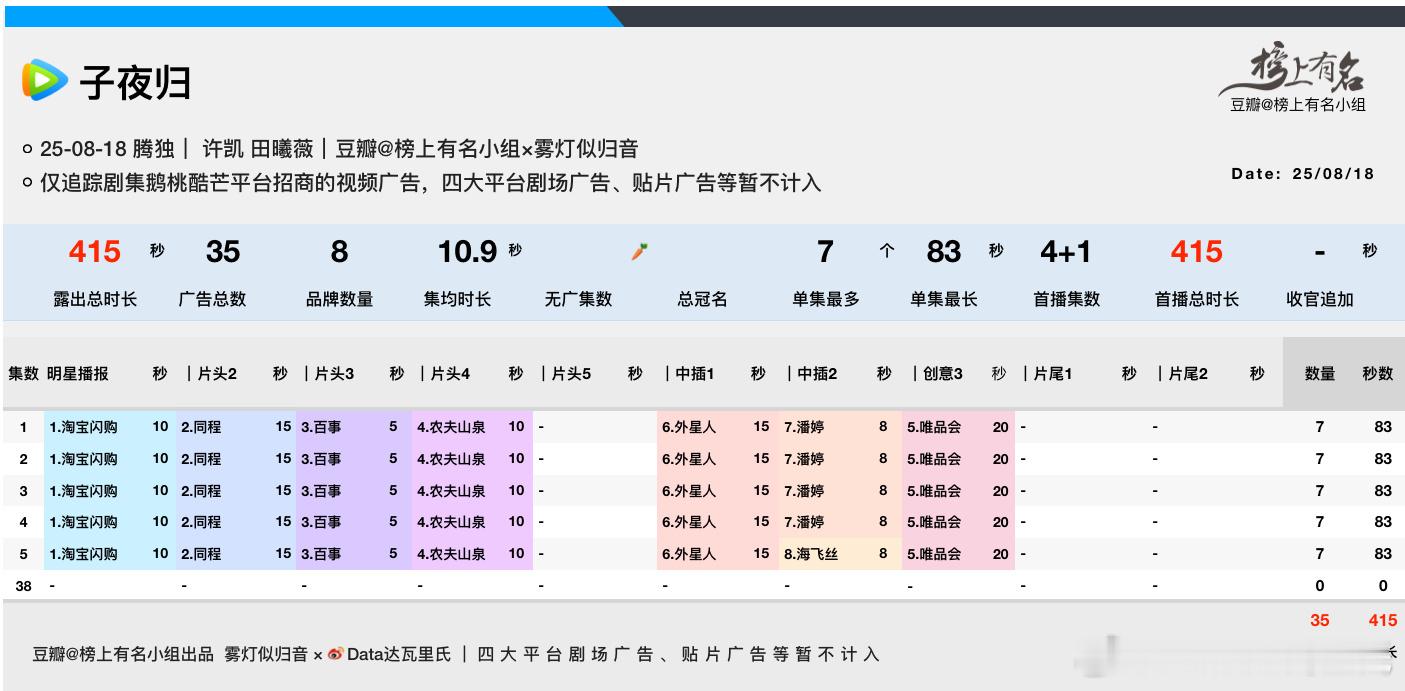Click the 10.9 value above 集均时长
The image size is (1405, 691).
click(x=468, y=252)
